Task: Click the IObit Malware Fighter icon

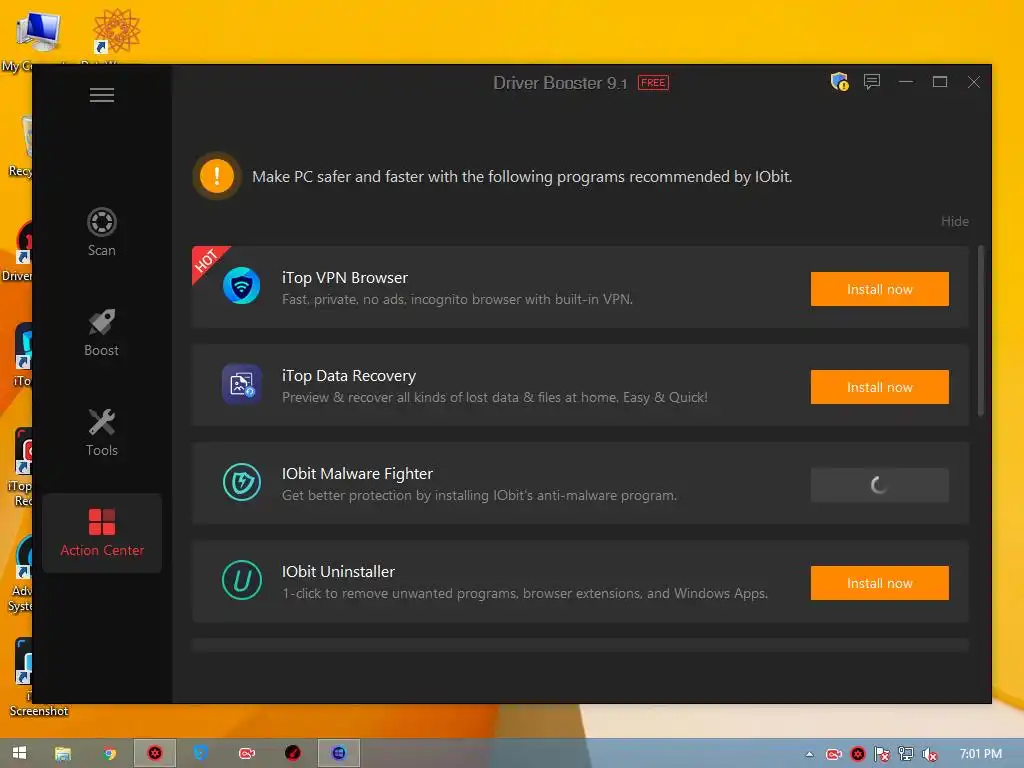Action: click(x=242, y=482)
